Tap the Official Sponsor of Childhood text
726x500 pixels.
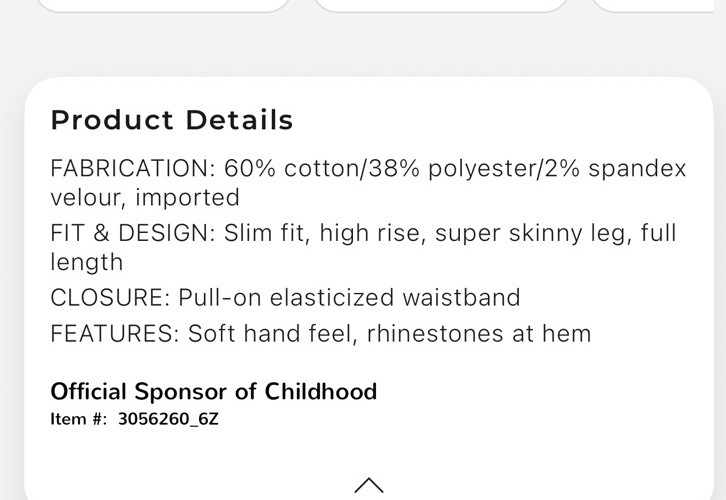pos(213,391)
